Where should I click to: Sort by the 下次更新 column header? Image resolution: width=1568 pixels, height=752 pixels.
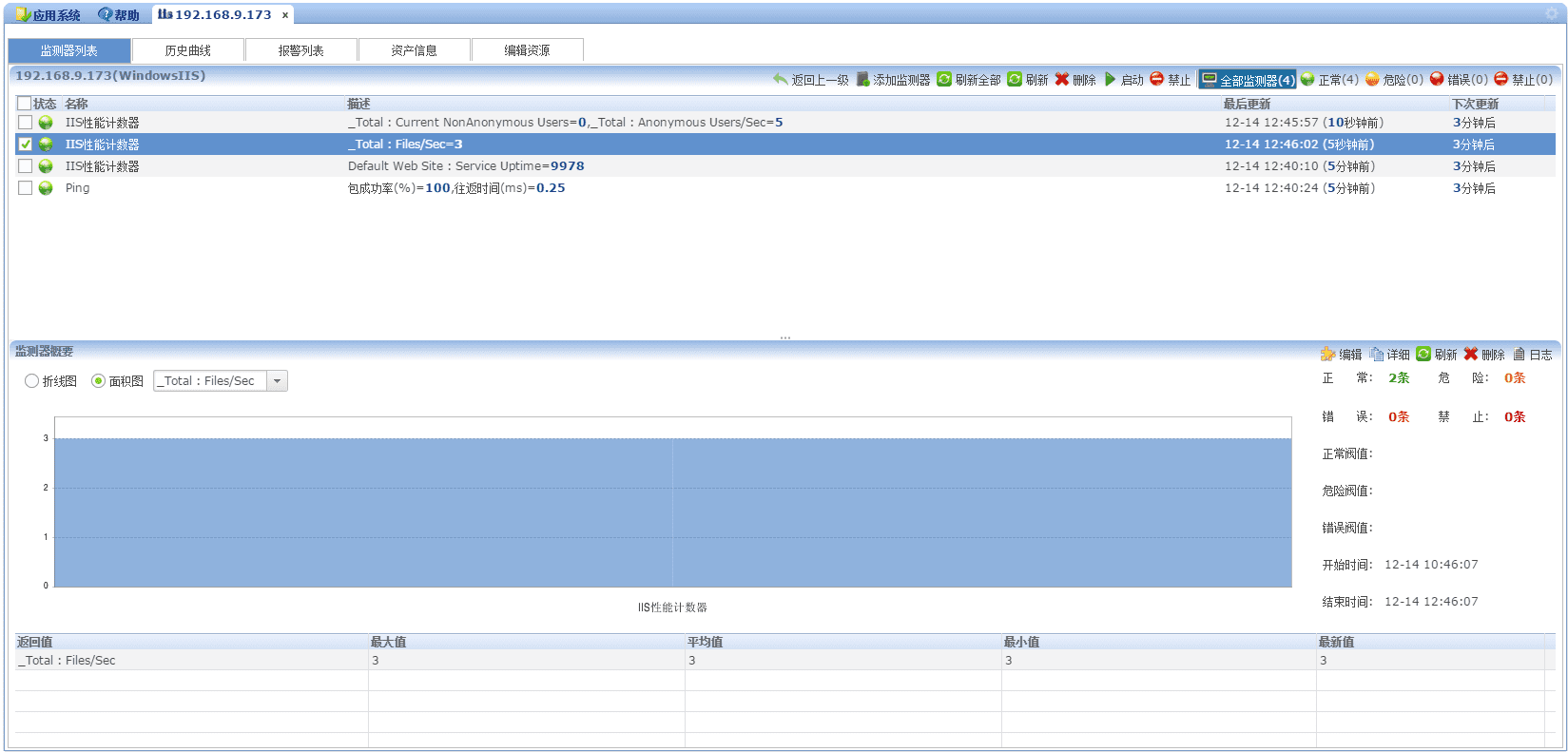click(1475, 104)
